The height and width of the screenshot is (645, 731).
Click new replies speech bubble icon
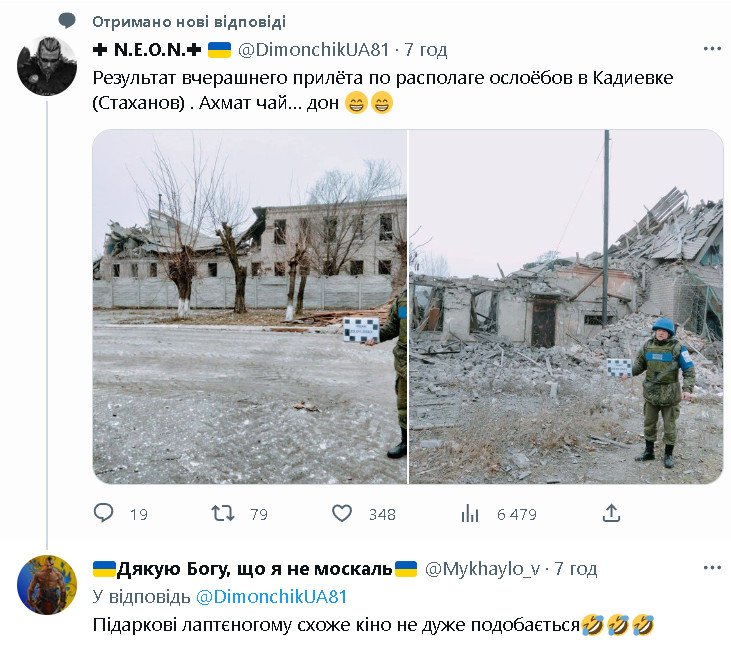(x=67, y=21)
